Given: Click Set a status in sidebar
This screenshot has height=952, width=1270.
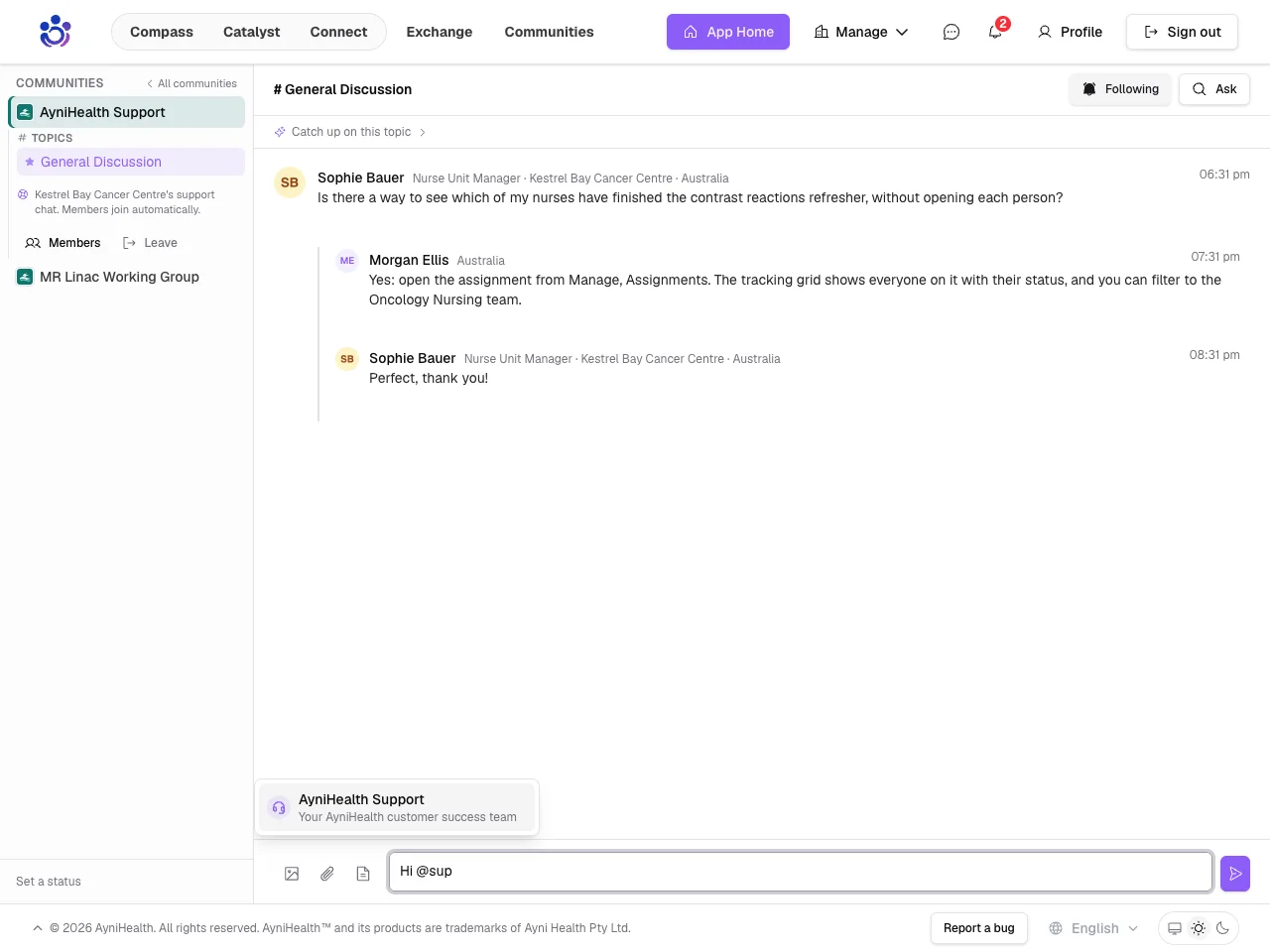Looking at the screenshot, I should tap(49, 882).
